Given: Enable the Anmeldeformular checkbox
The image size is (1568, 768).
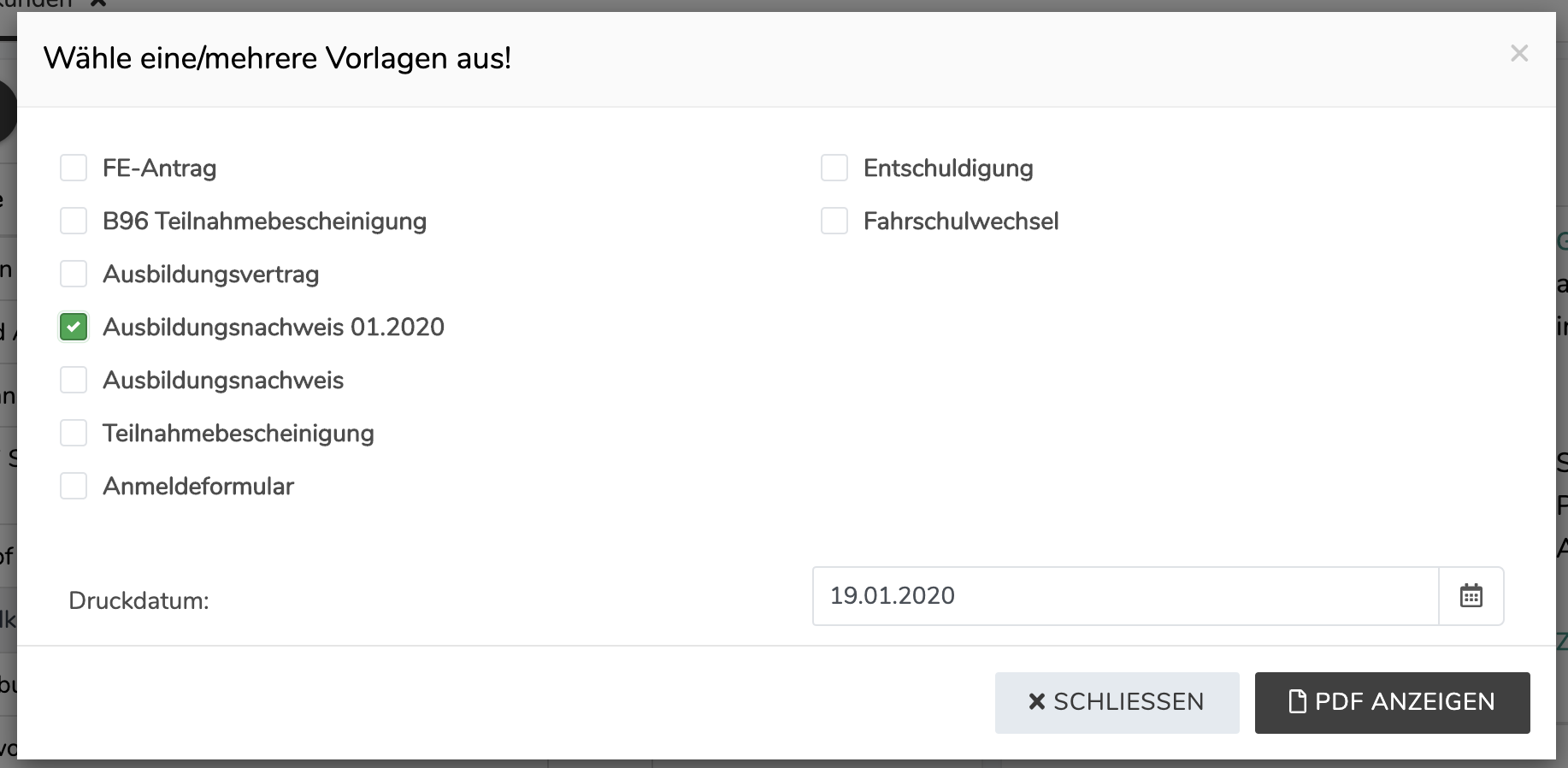Looking at the screenshot, I should point(74,487).
